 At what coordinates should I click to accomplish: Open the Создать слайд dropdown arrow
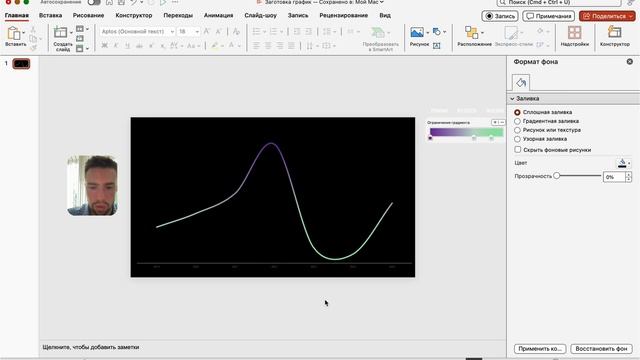71,32
